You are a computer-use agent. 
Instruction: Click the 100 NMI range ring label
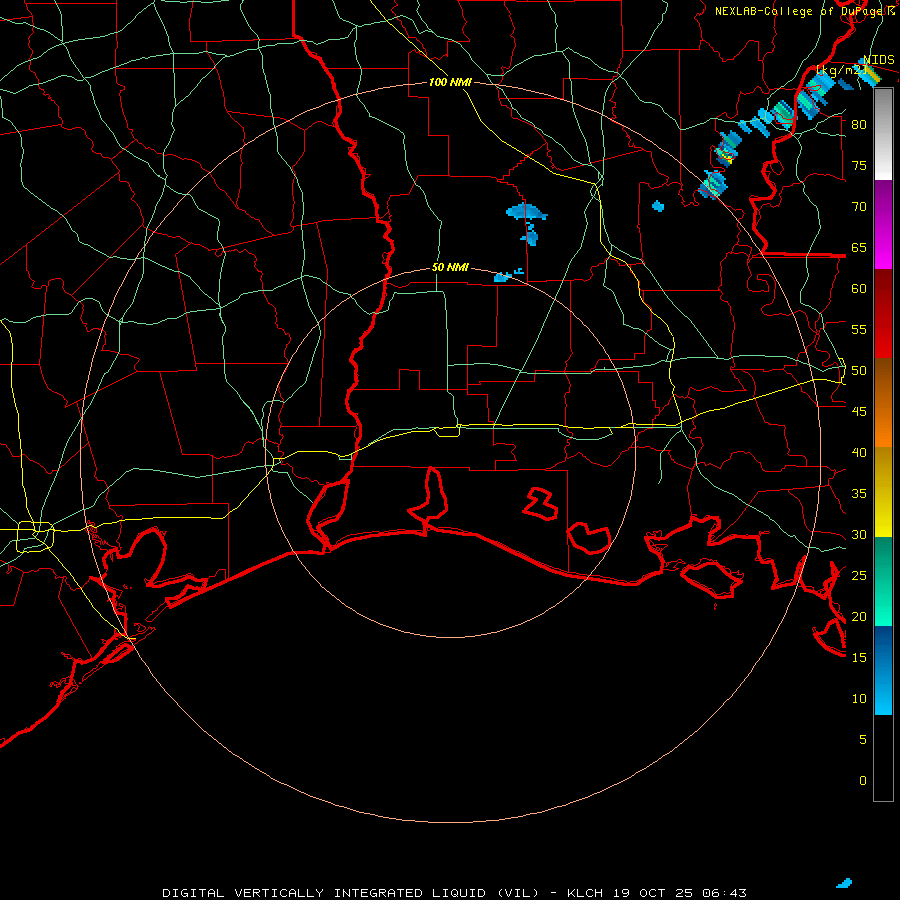[x=450, y=82]
